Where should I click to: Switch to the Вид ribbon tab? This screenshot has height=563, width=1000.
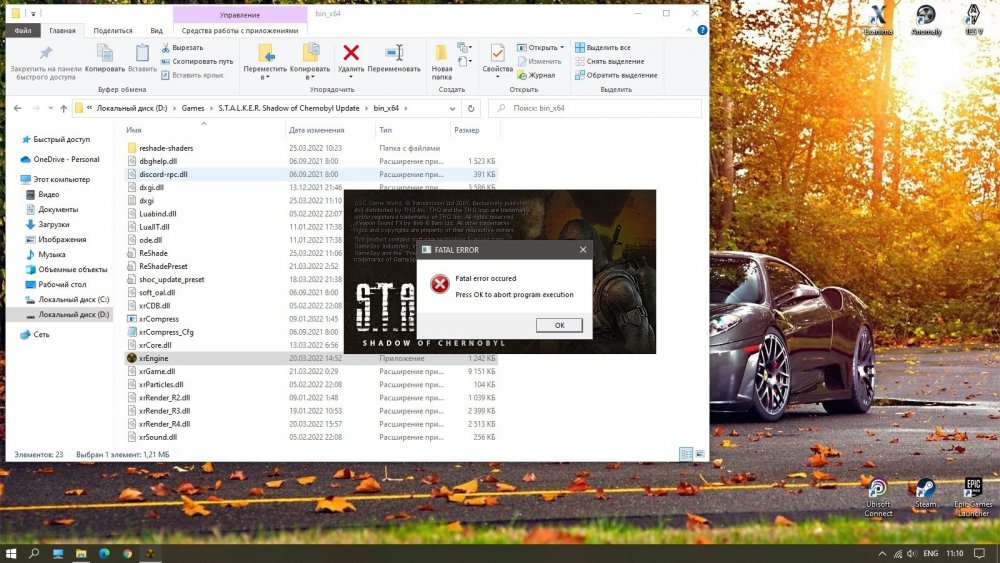pyautogui.click(x=156, y=31)
